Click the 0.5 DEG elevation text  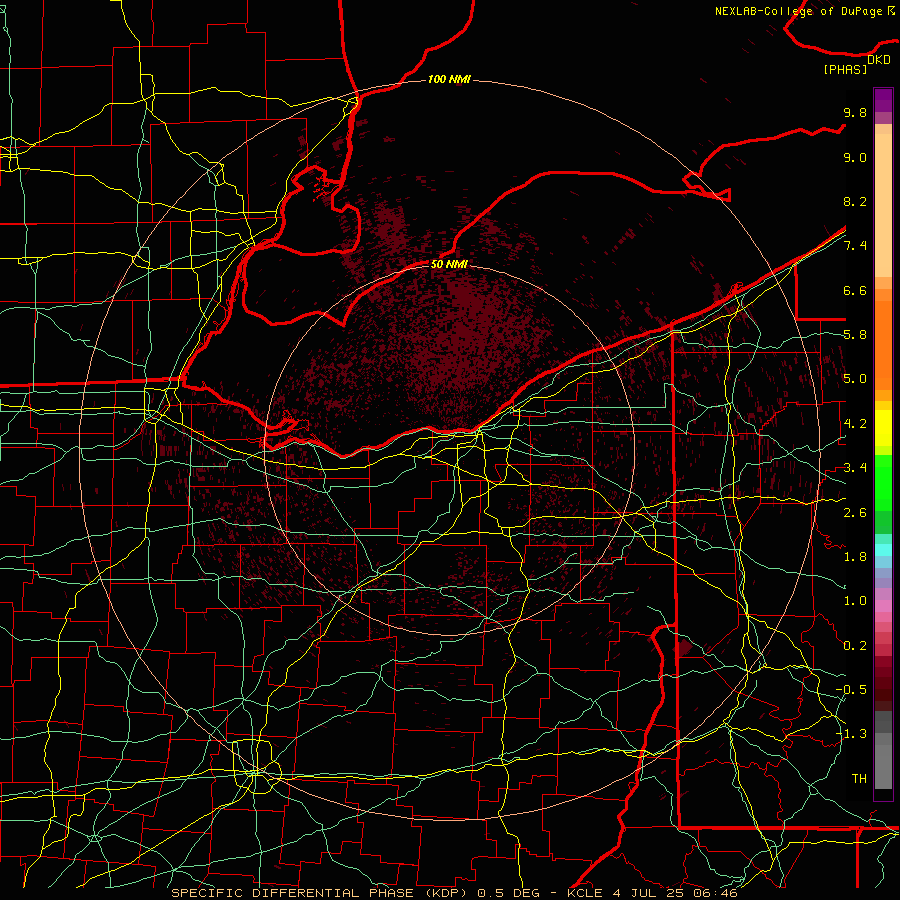509,893
